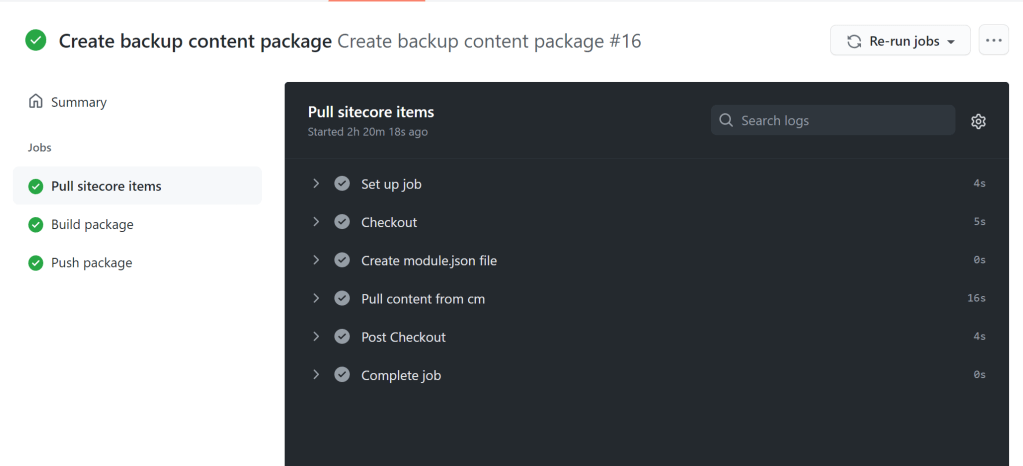Image resolution: width=1023 pixels, height=466 pixels.
Task: Click status check icon for Complete job
Action: click(342, 375)
